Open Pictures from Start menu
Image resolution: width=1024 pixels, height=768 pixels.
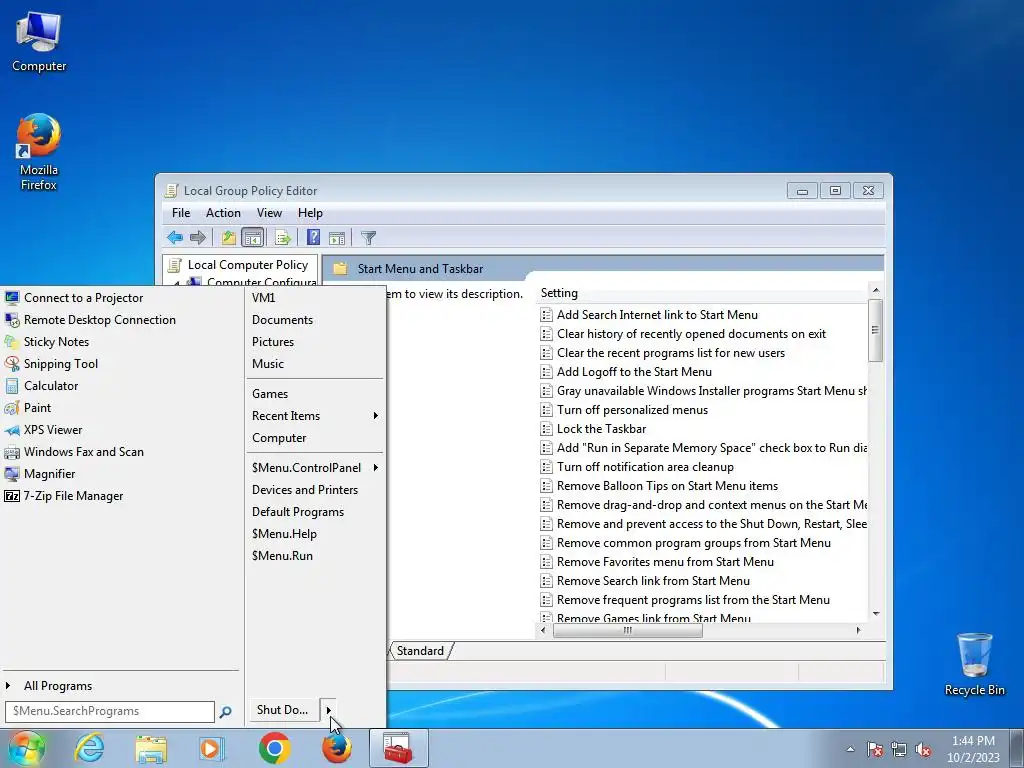tap(273, 342)
